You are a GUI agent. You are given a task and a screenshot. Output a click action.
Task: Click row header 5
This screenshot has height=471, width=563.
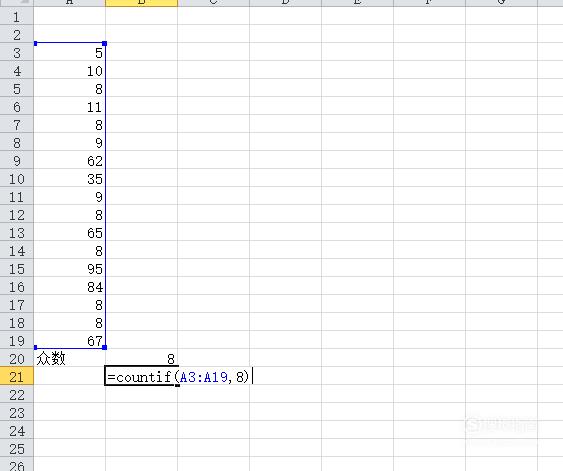pos(17,88)
